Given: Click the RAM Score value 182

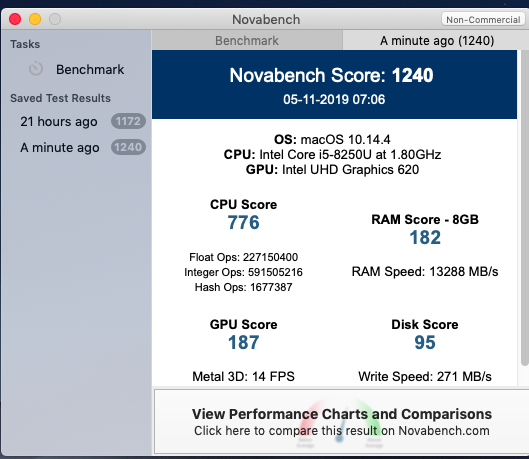Looking at the screenshot, I should 425,237.
